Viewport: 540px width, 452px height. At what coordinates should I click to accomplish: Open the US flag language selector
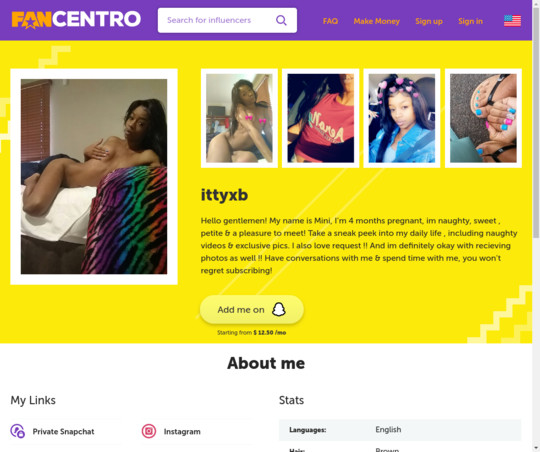[512, 21]
